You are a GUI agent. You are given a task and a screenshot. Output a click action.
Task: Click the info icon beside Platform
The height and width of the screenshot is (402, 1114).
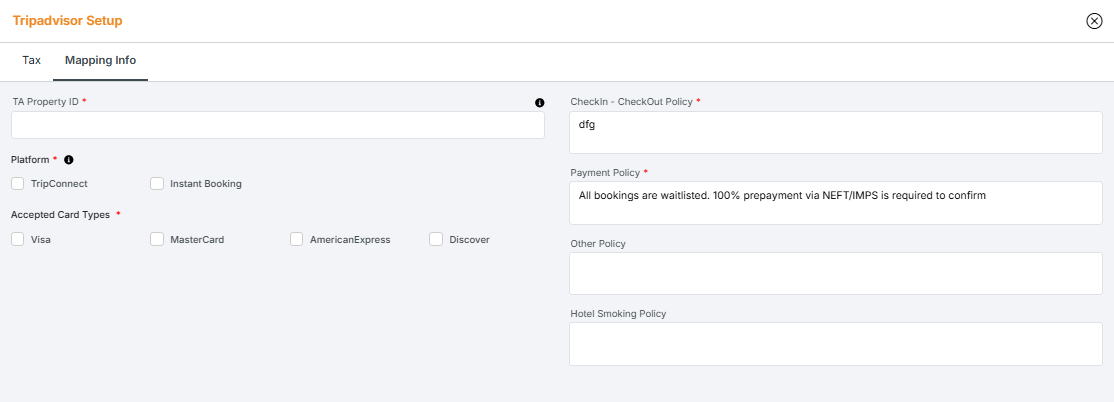[x=69, y=160]
